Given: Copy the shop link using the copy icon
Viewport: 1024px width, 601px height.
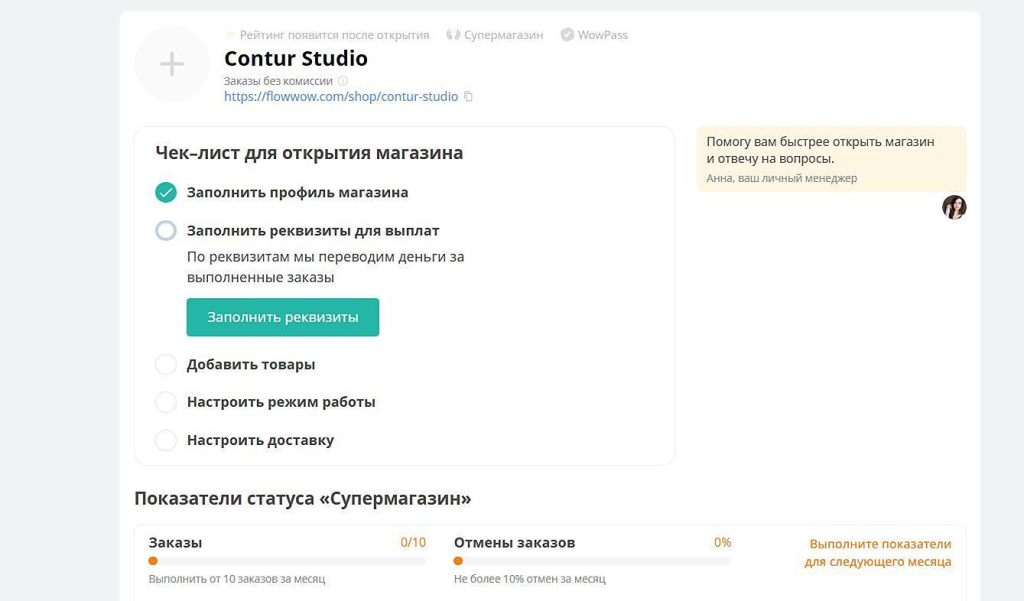Looking at the screenshot, I should [x=468, y=96].
